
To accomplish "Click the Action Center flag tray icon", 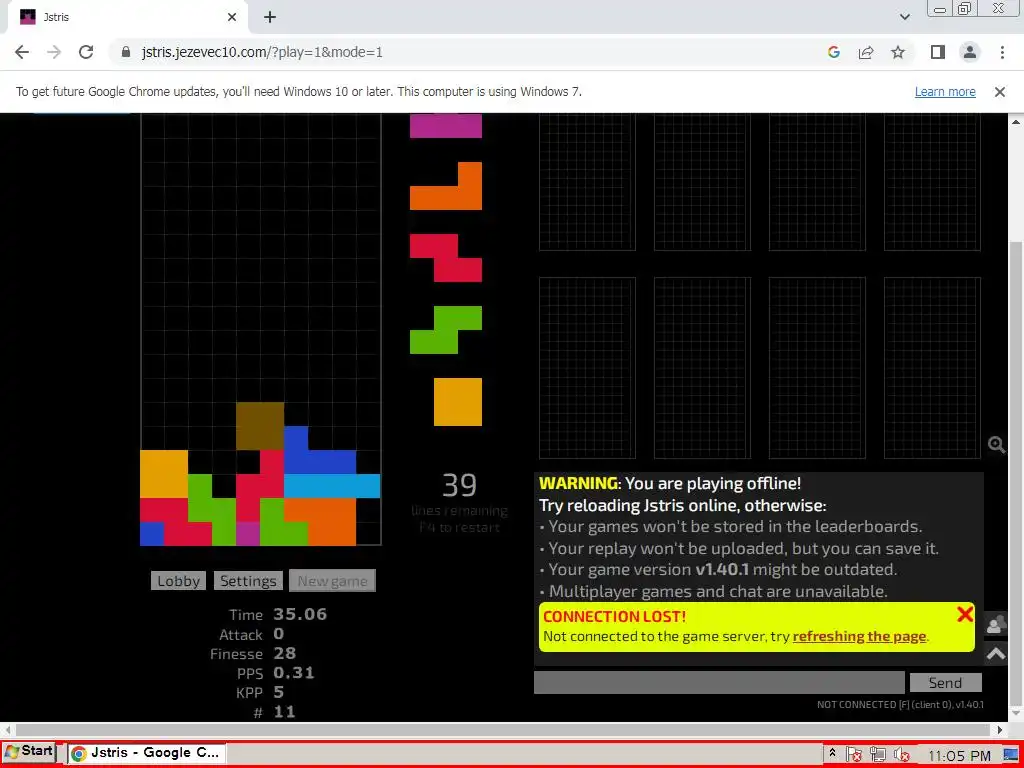I will [x=854, y=754].
